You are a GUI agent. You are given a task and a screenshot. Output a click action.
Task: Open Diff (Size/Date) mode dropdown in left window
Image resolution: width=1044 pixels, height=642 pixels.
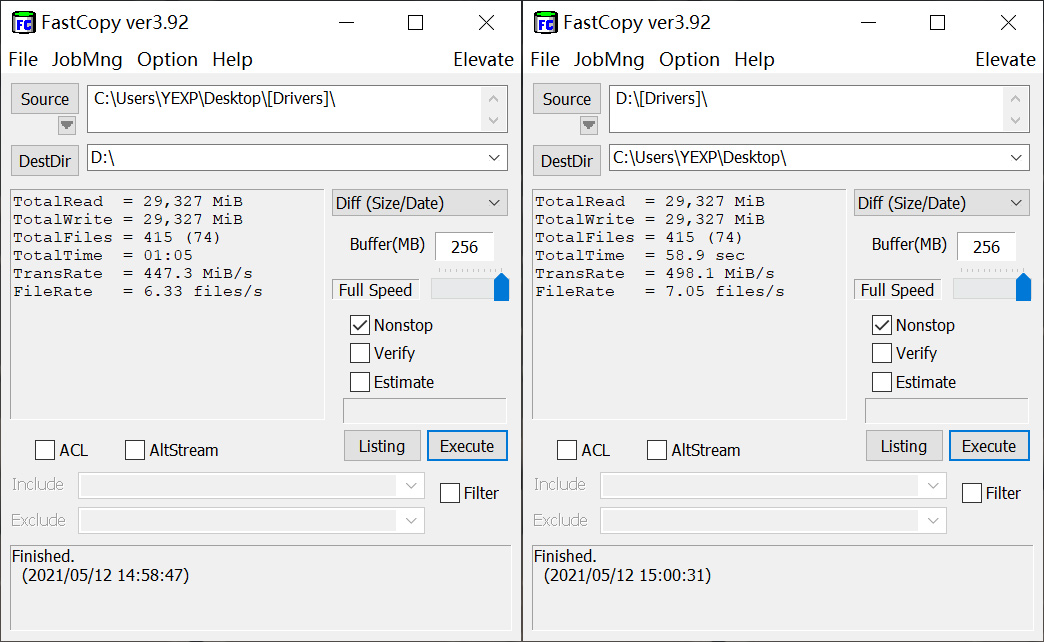pyautogui.click(x=419, y=203)
